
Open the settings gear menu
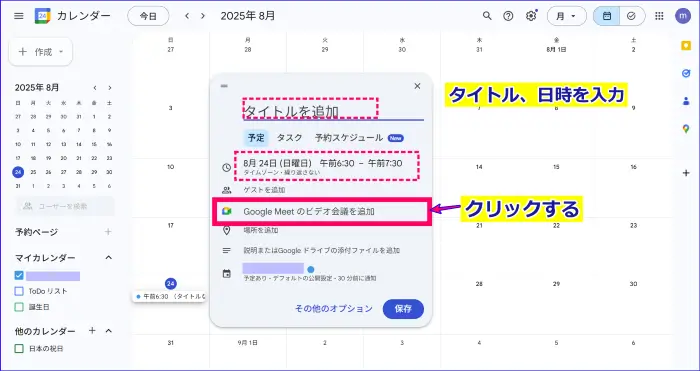pos(530,16)
